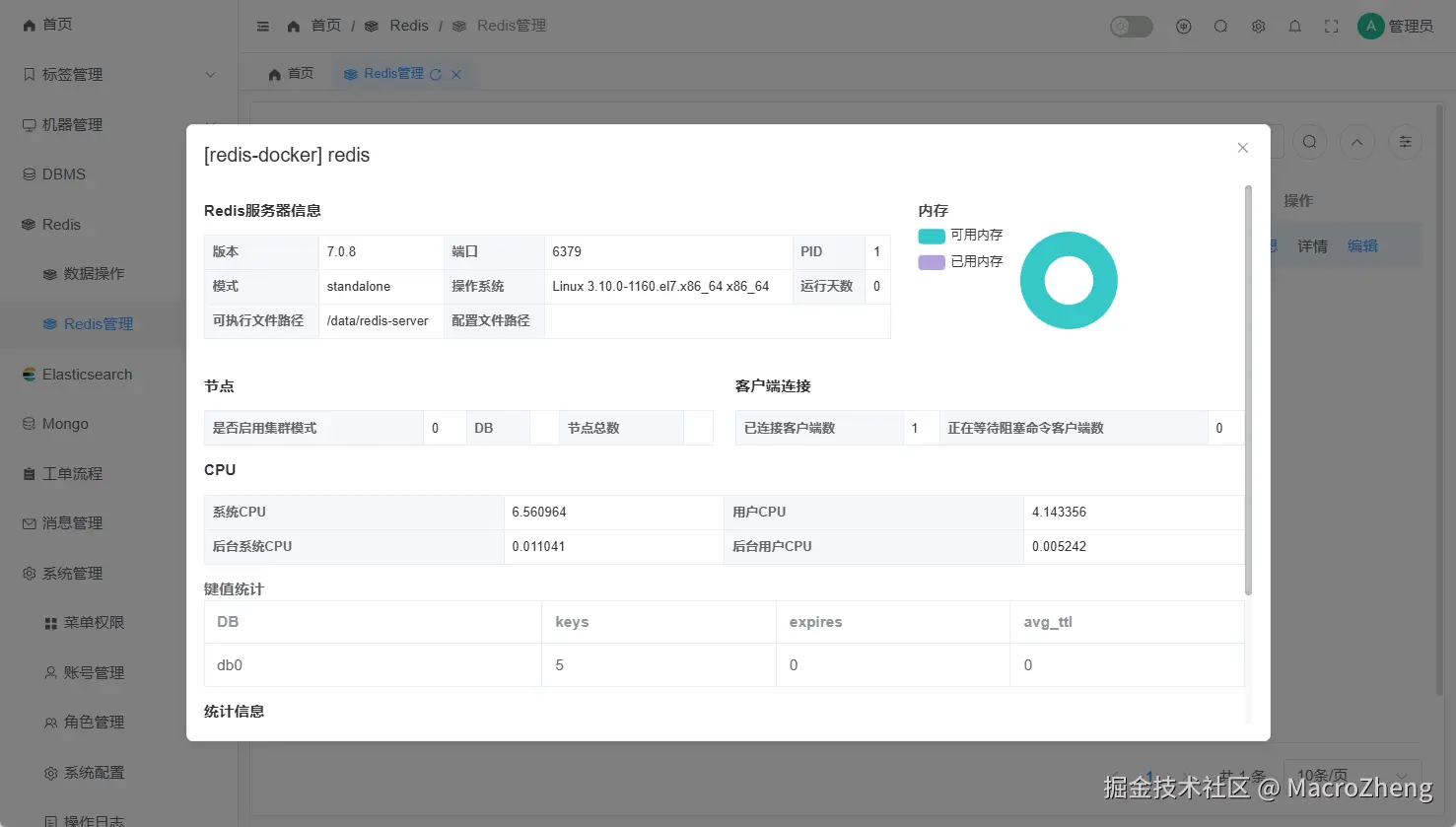Close the Redis管理 tab
Viewport: 1456px width, 827px height.
coord(456,74)
